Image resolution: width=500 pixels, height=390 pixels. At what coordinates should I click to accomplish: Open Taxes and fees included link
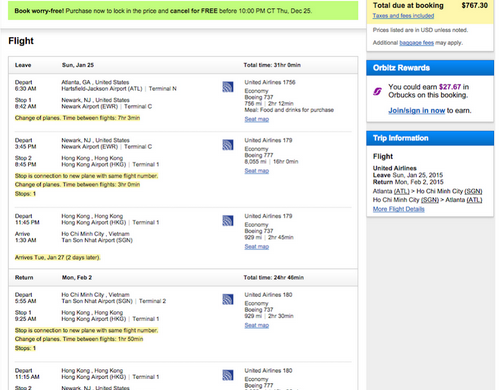[x=403, y=16]
